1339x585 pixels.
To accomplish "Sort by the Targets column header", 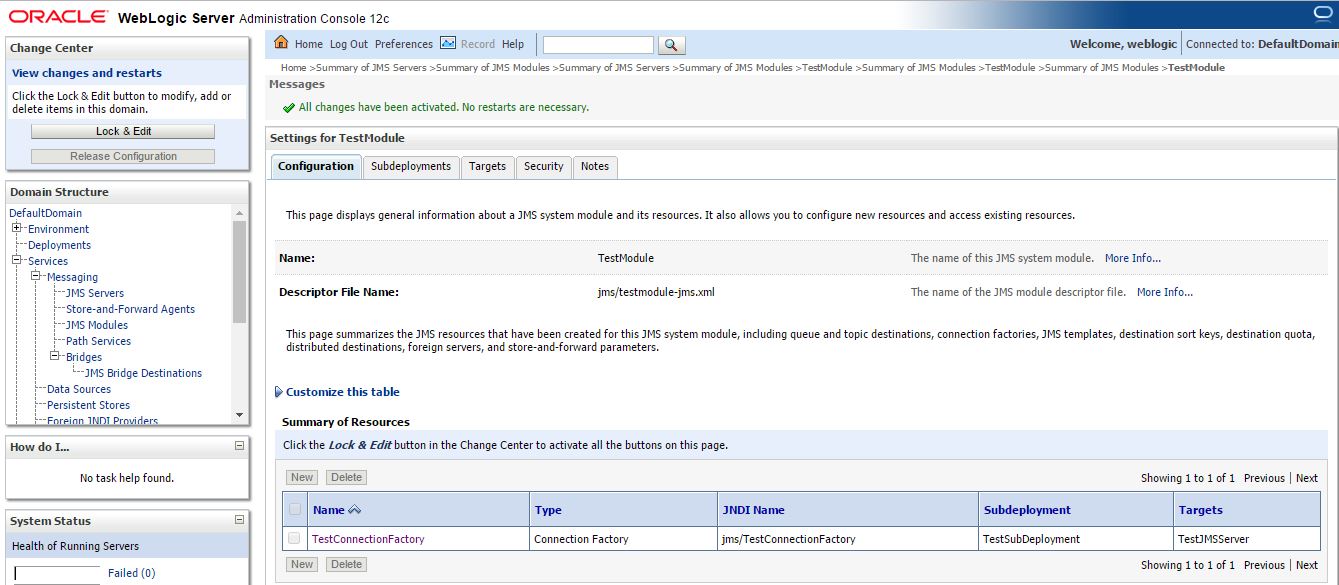I will [1201, 510].
